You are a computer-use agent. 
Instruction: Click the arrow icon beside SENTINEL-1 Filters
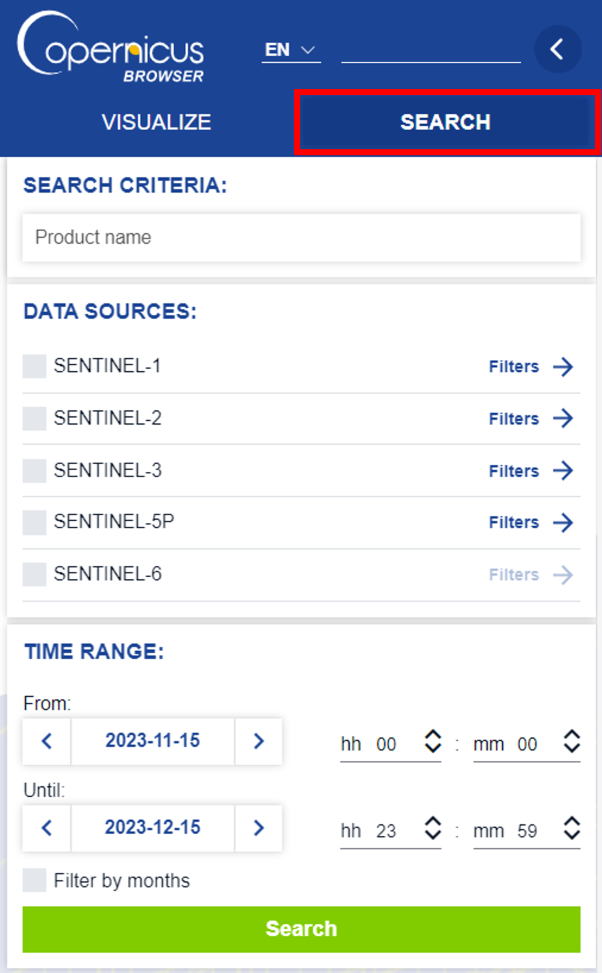563,366
